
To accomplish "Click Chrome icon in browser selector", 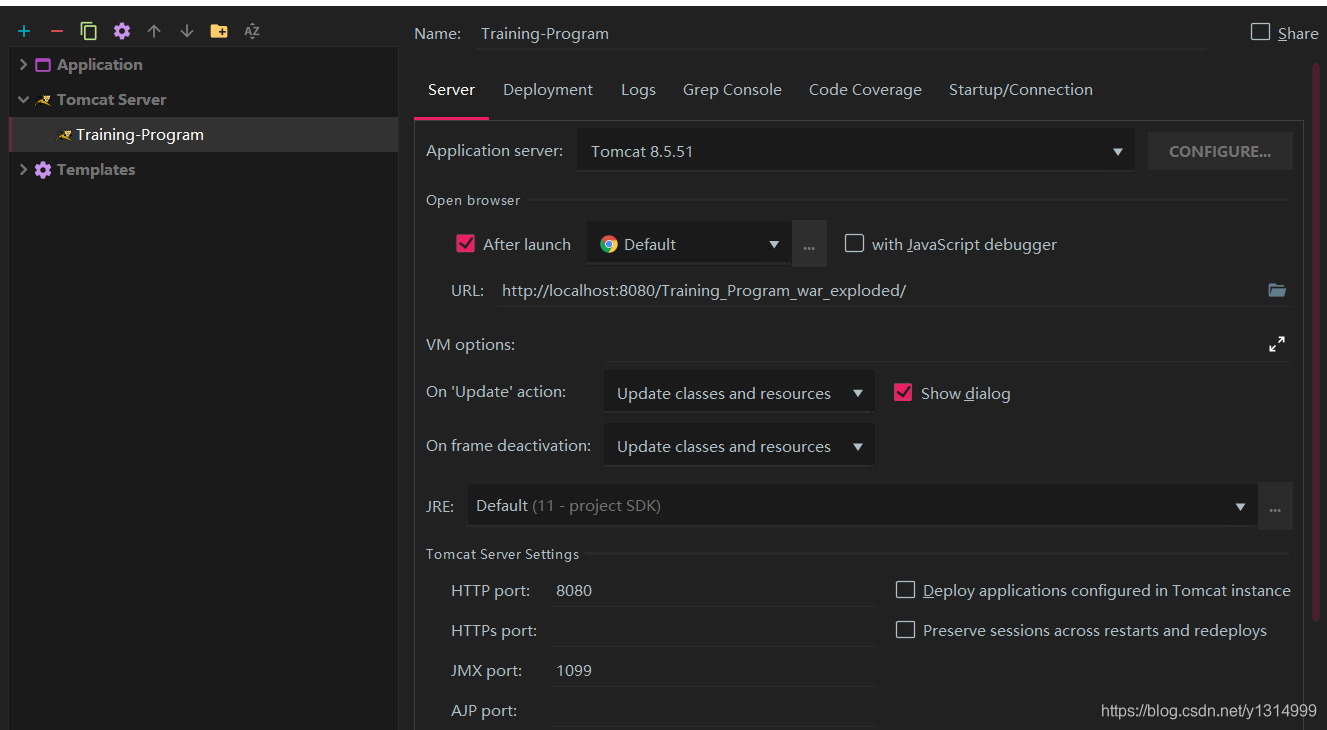I will tap(609, 244).
